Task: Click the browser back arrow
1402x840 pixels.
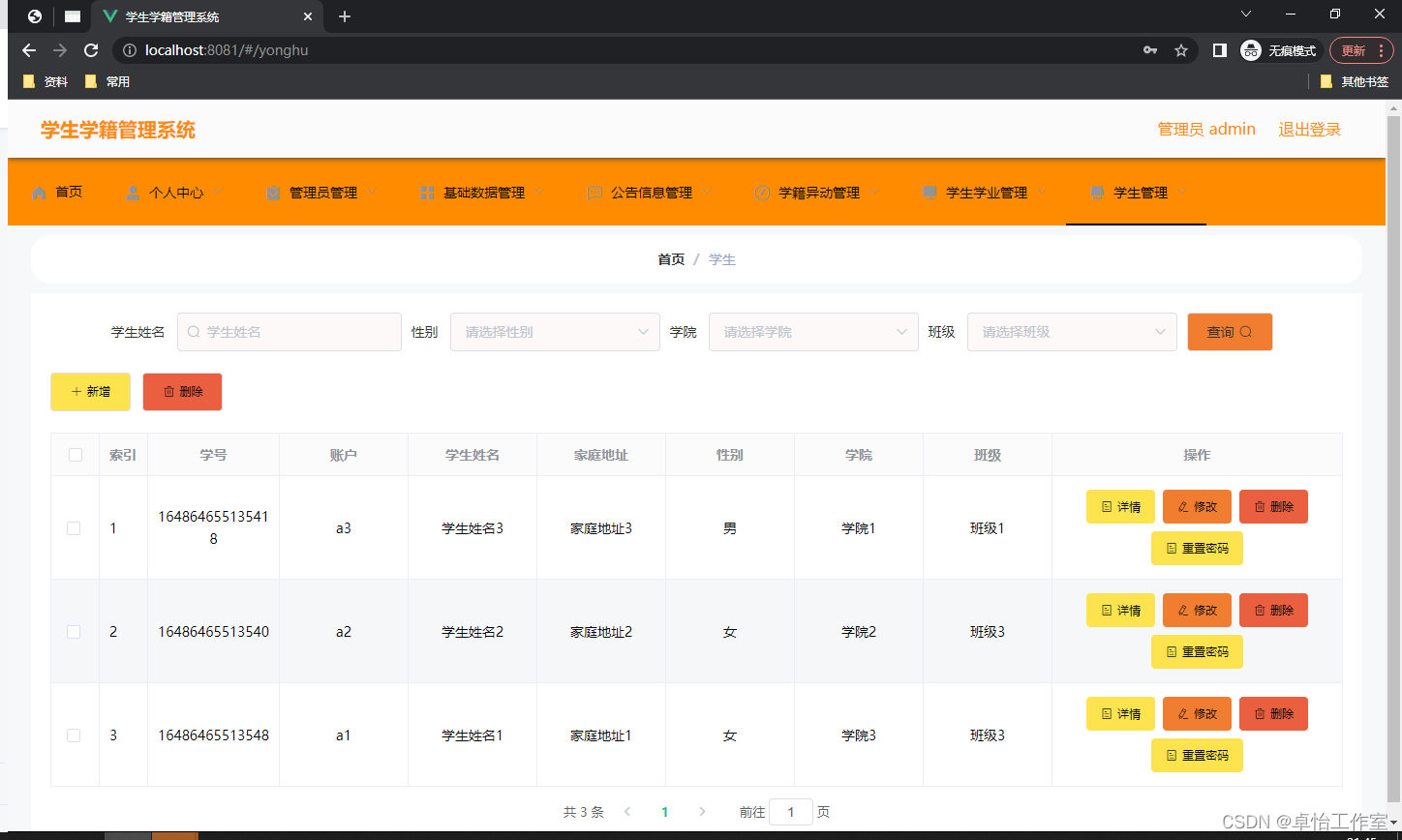Action: pos(29,50)
